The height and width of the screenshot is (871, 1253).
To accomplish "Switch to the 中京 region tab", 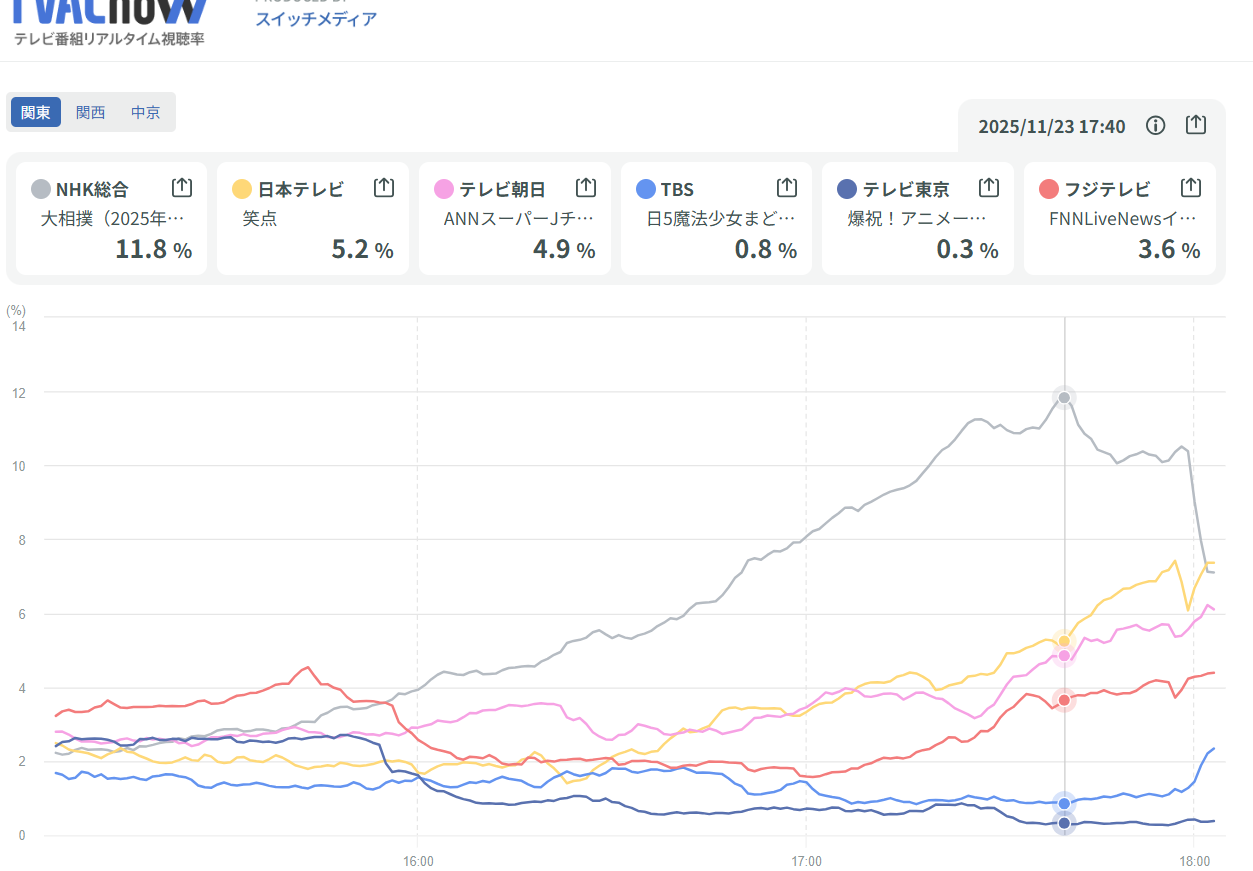I will [x=146, y=112].
